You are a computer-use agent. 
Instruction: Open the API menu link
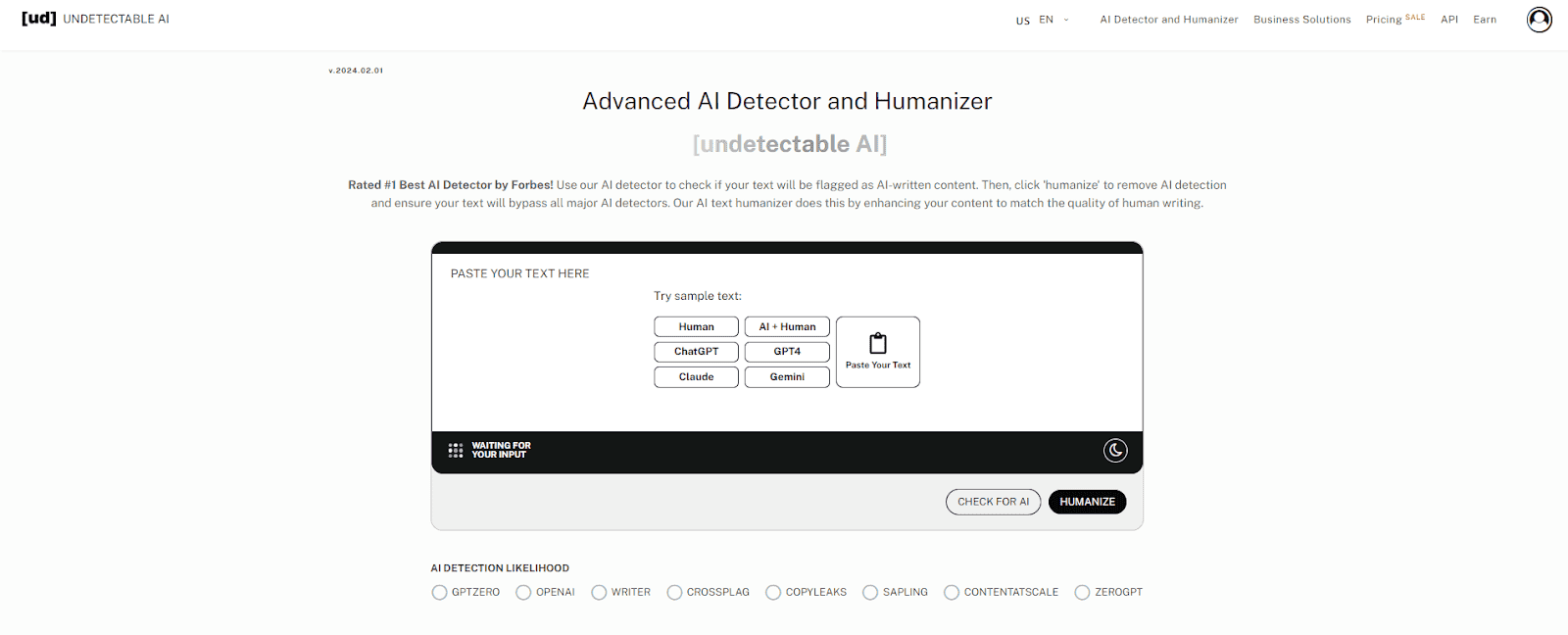[x=1449, y=20]
